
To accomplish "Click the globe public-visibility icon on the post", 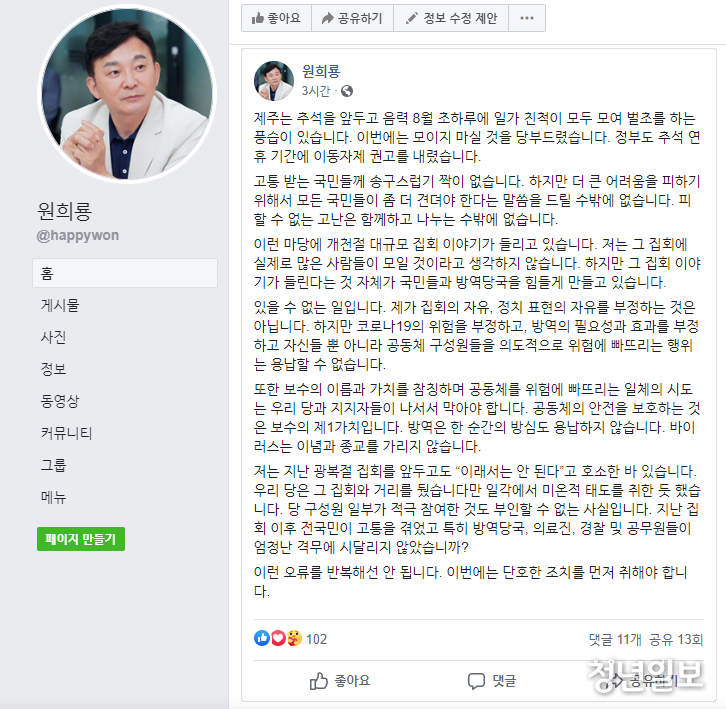I will coord(347,91).
